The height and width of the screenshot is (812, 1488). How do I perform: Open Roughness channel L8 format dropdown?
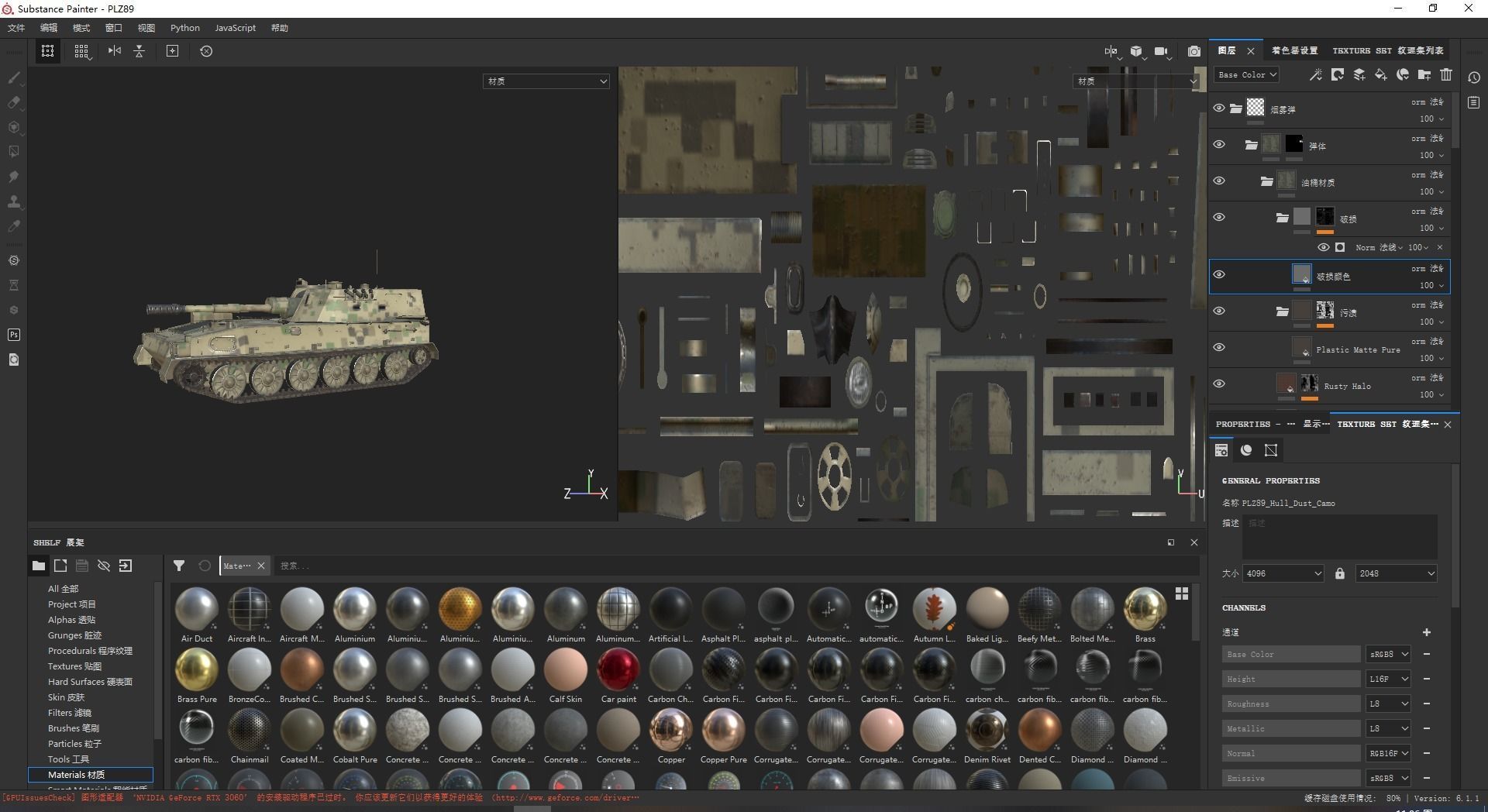pos(1388,704)
